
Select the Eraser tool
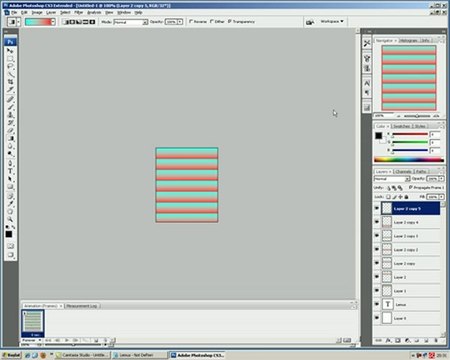pyautogui.click(x=10, y=131)
